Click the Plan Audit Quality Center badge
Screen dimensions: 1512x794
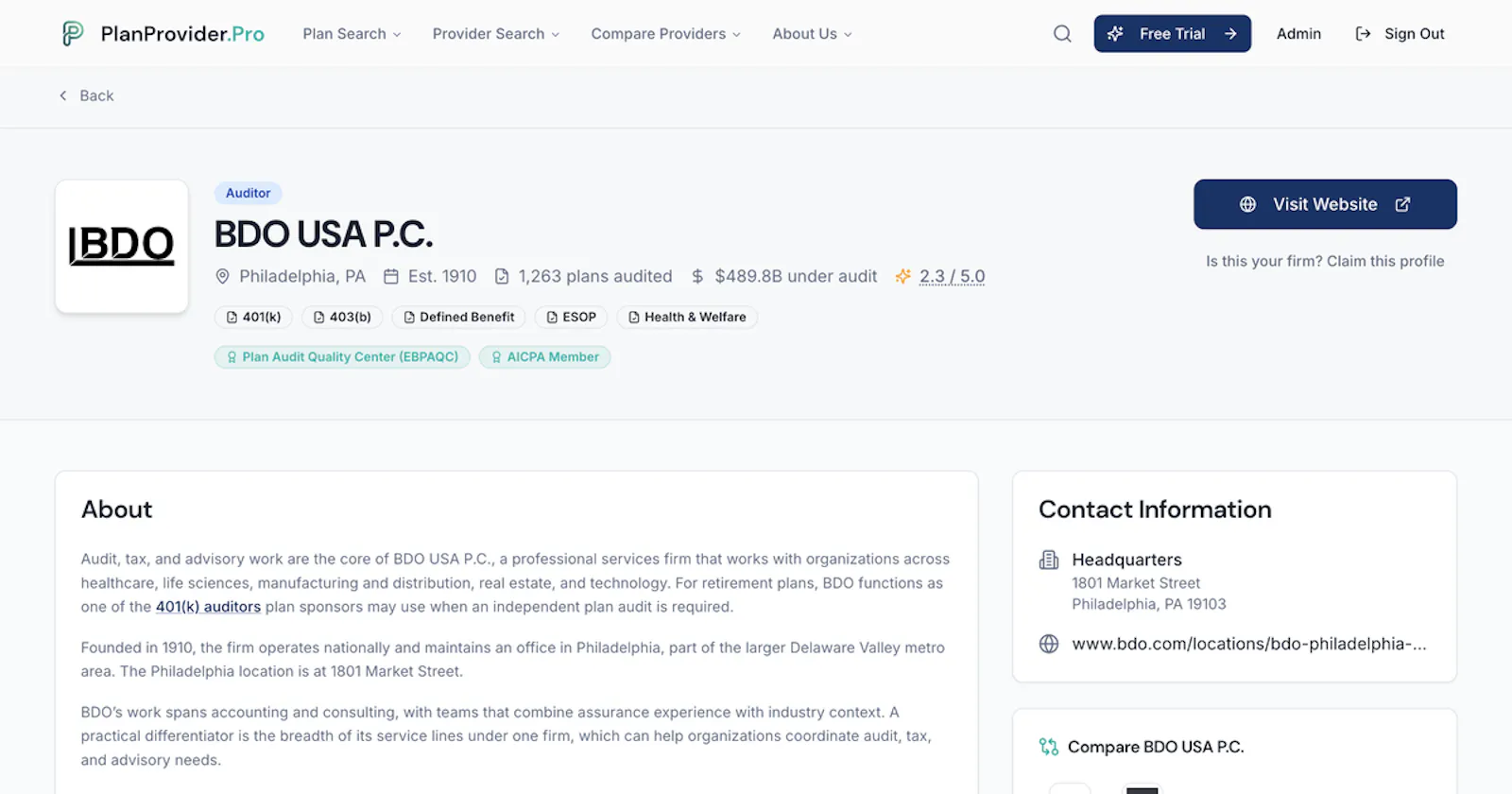click(x=342, y=357)
